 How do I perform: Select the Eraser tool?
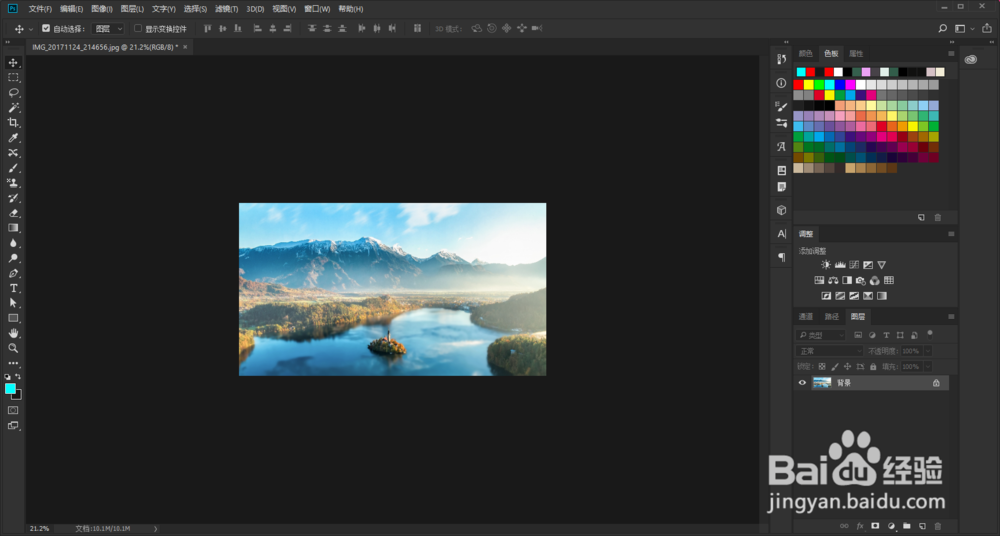point(13,213)
